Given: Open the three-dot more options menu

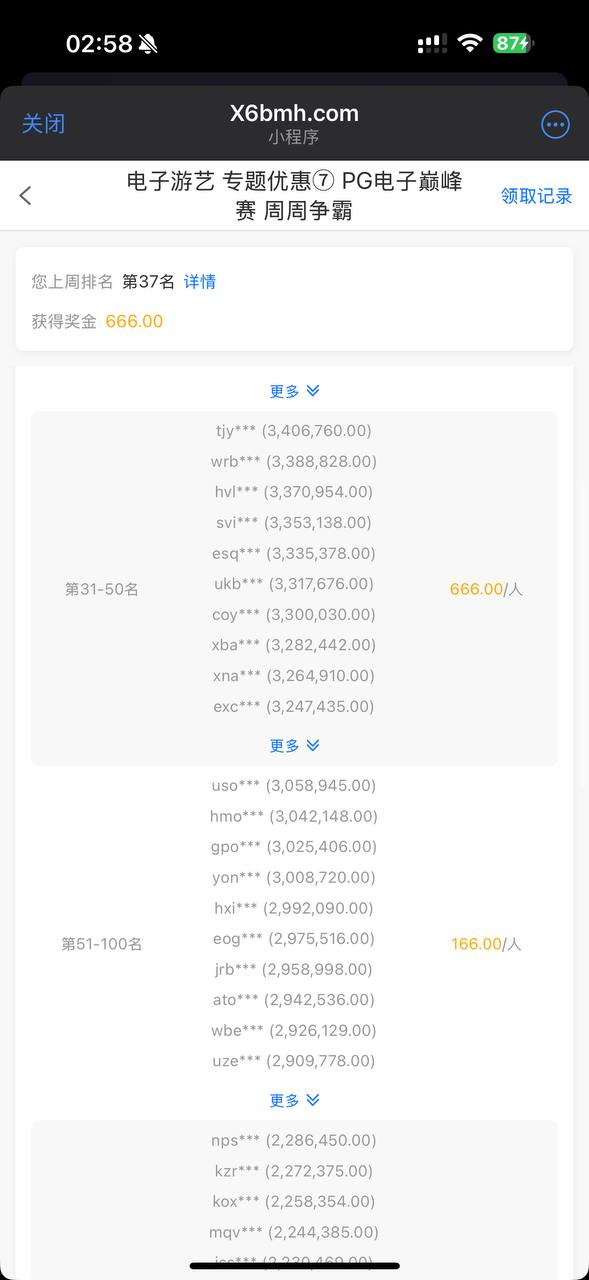Looking at the screenshot, I should [x=555, y=124].
